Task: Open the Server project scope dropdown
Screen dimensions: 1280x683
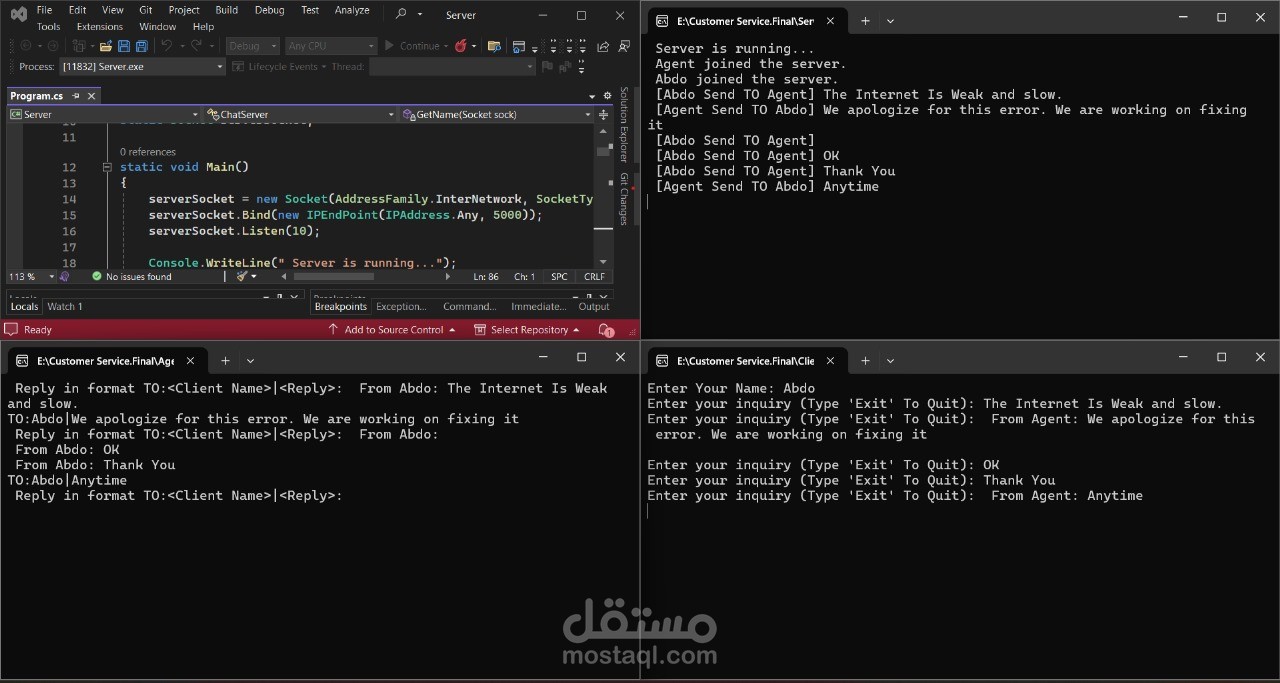Action: tap(104, 115)
